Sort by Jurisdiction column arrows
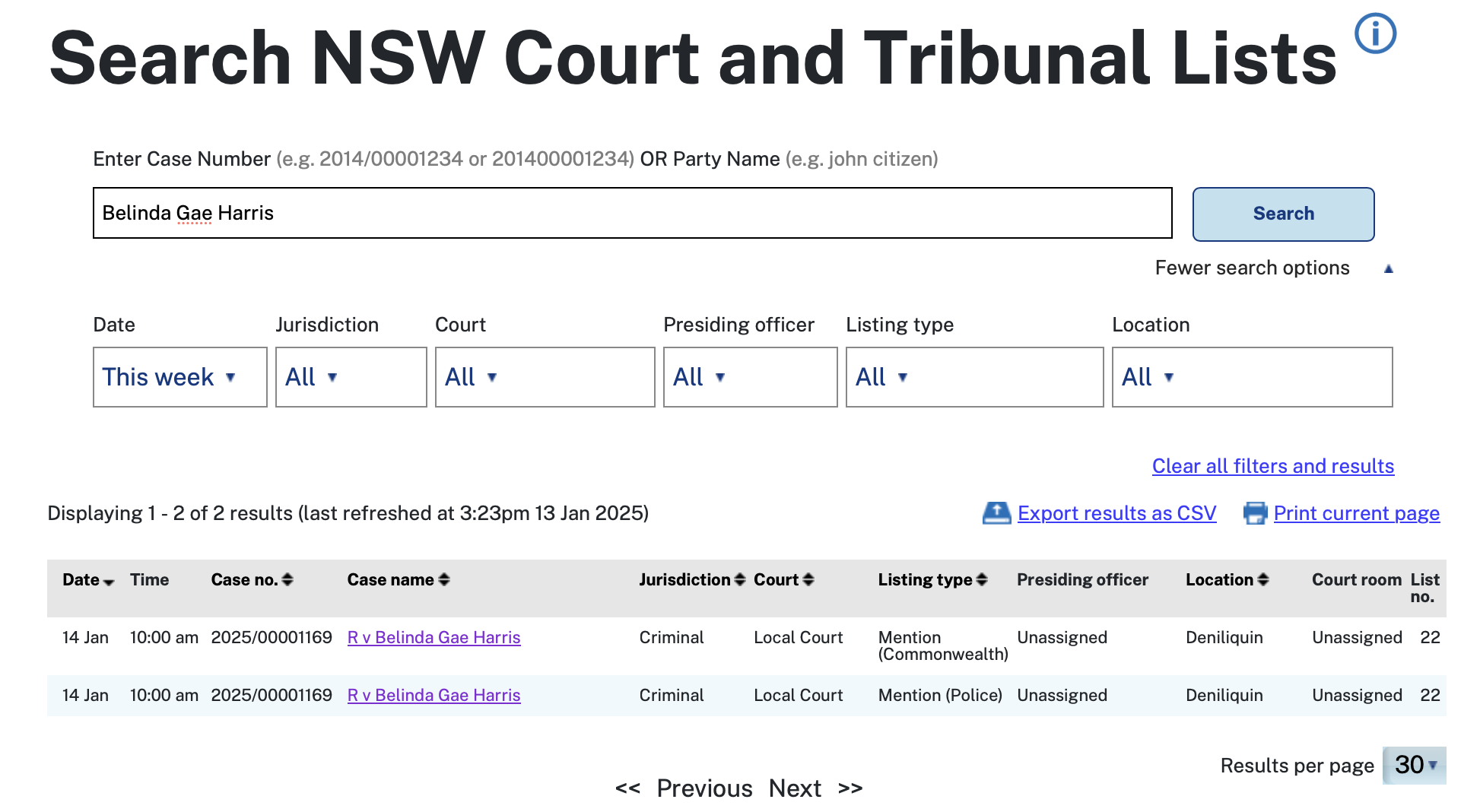The height and width of the screenshot is (812, 1480). (x=739, y=580)
